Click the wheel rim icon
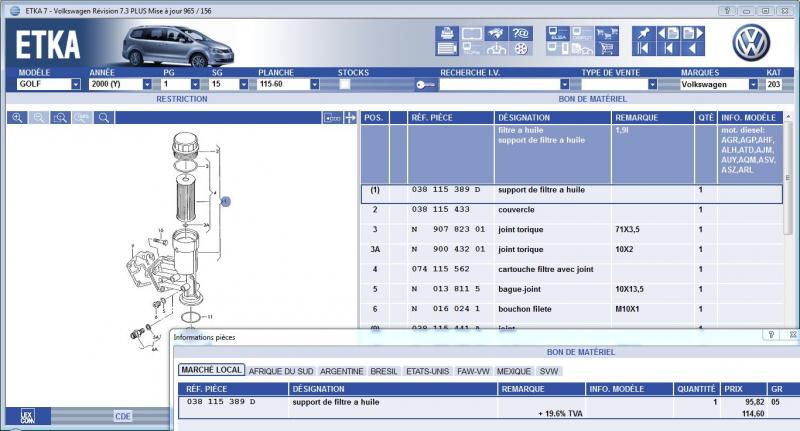This screenshot has width=800, height=431. pos(520,48)
